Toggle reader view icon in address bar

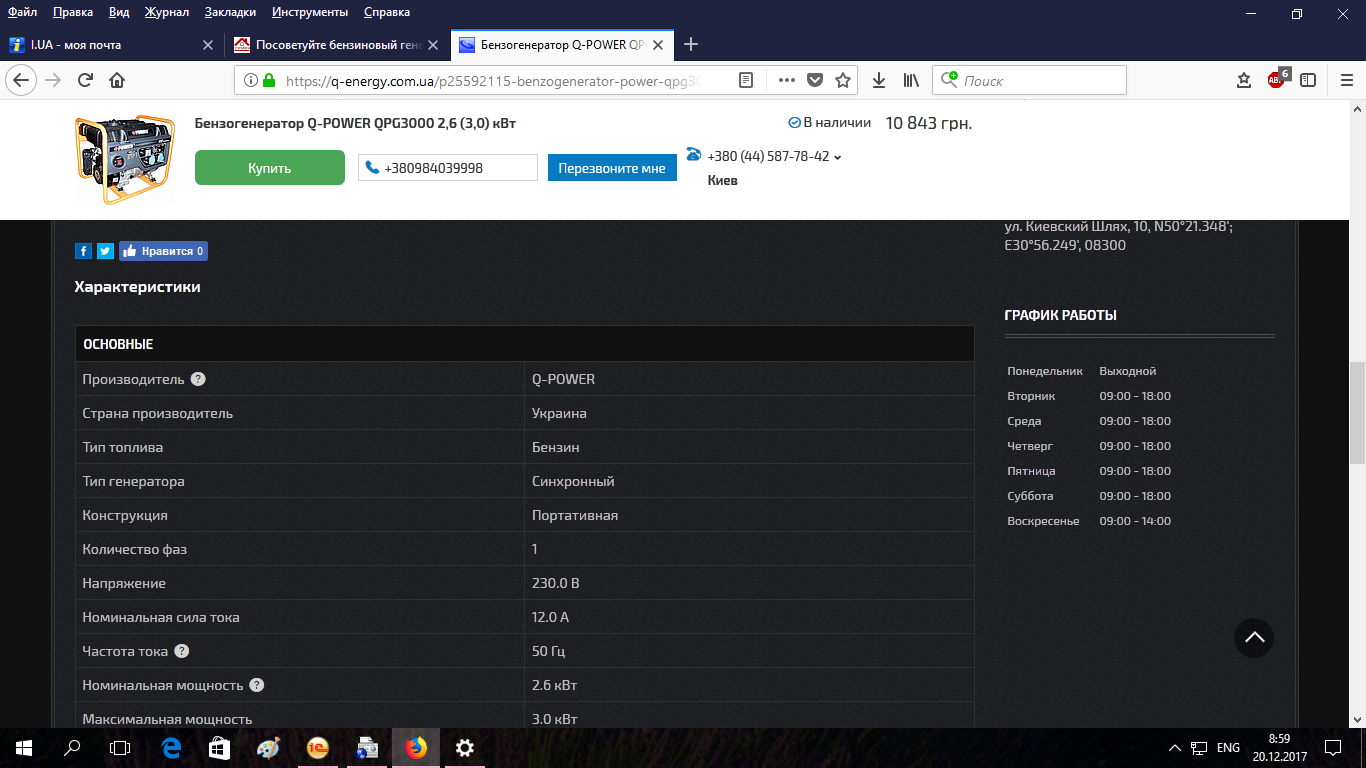click(x=746, y=80)
